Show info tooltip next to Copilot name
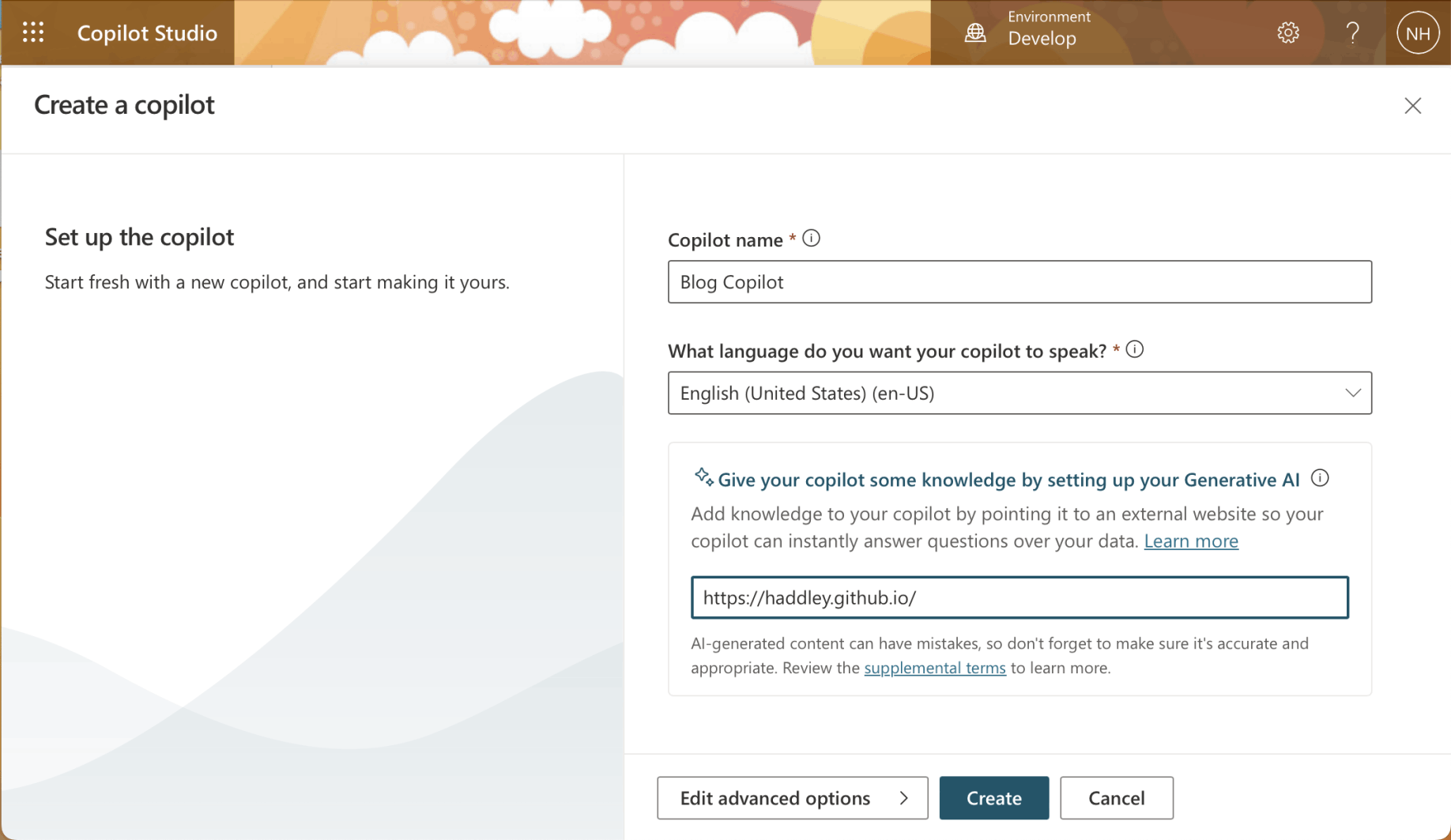1451x840 pixels. pos(811,239)
